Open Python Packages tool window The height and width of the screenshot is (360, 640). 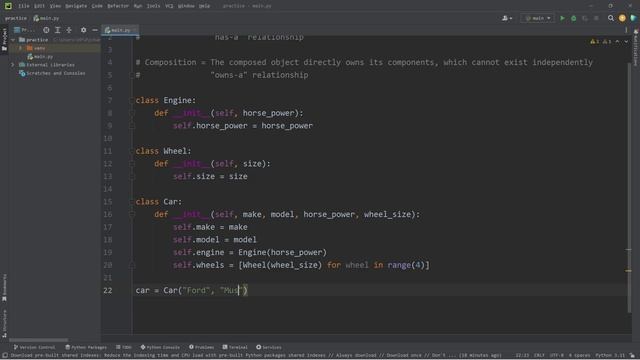coord(86,347)
